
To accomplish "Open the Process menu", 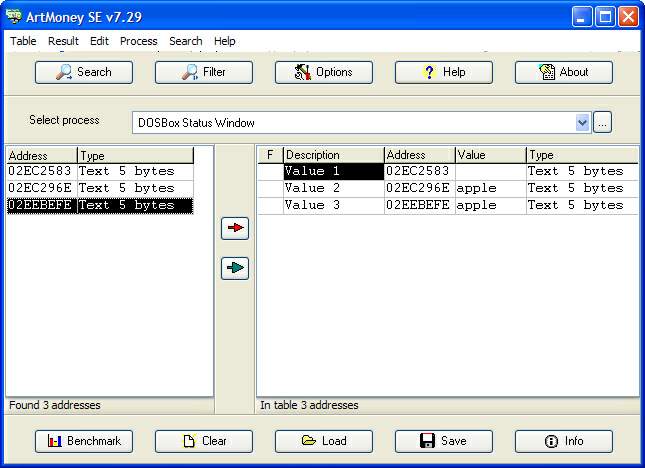I will (x=139, y=41).
